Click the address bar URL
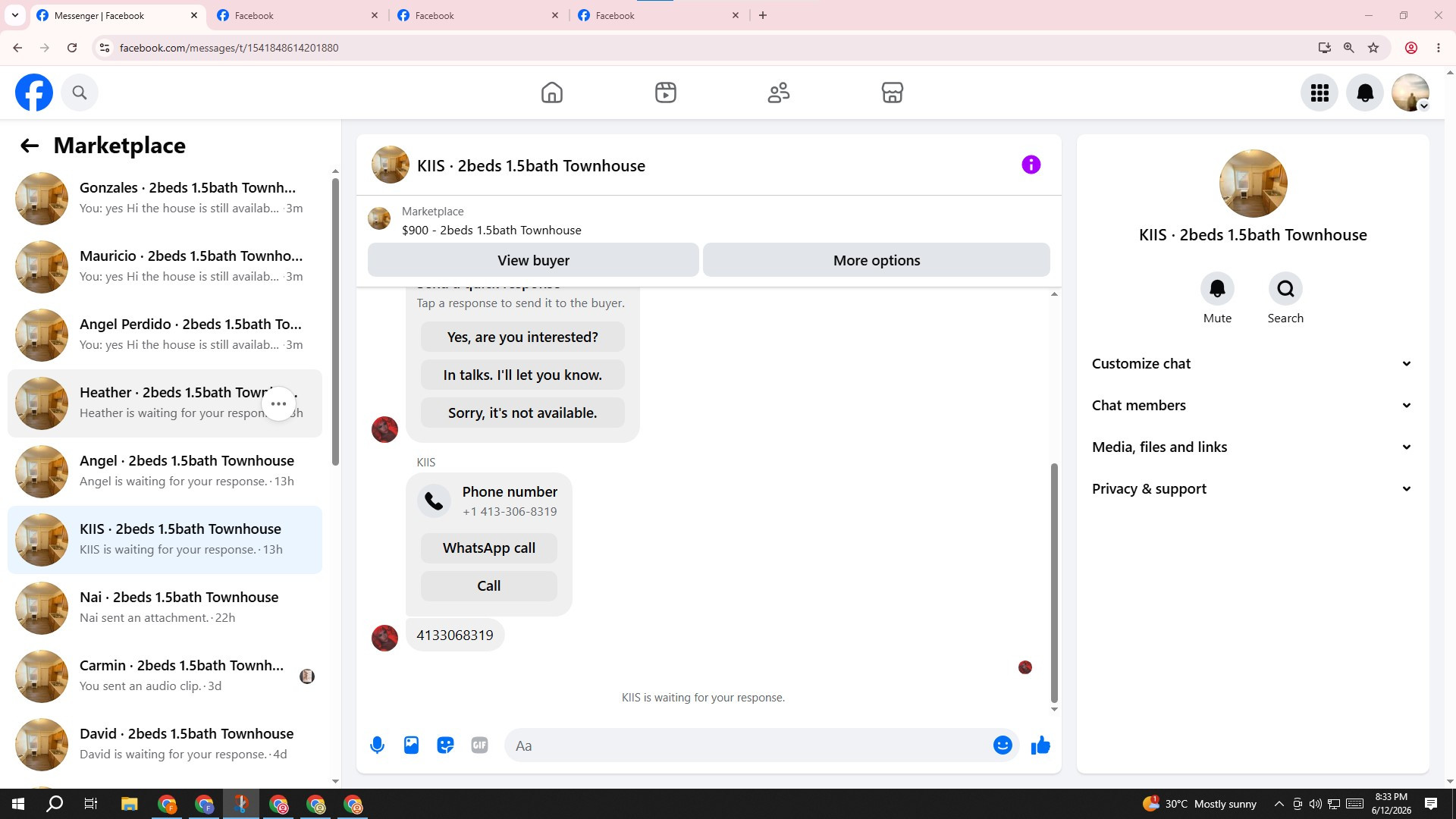This screenshot has height=819, width=1456. (x=229, y=48)
